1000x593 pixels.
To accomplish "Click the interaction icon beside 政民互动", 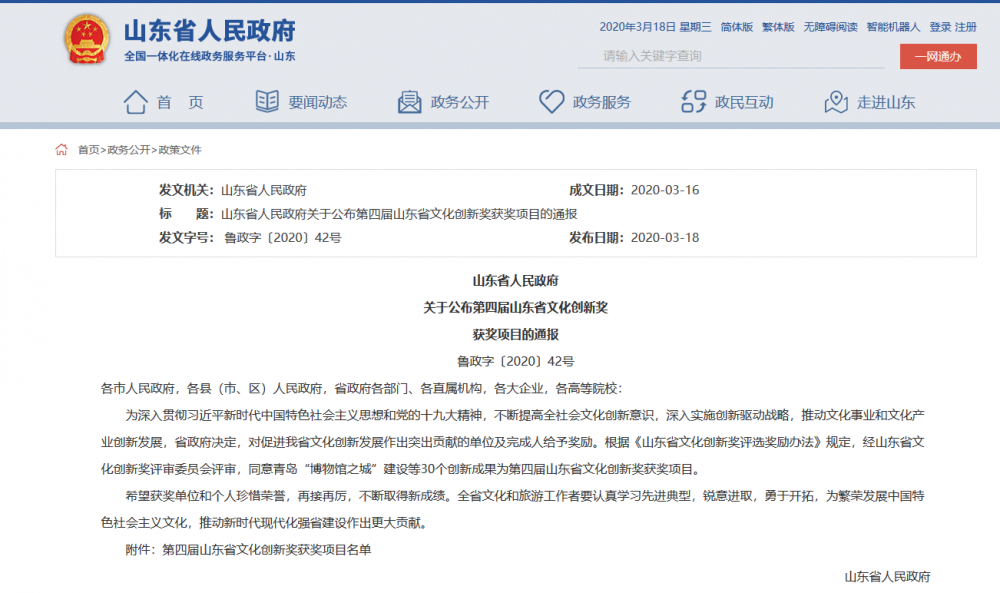I will [693, 101].
